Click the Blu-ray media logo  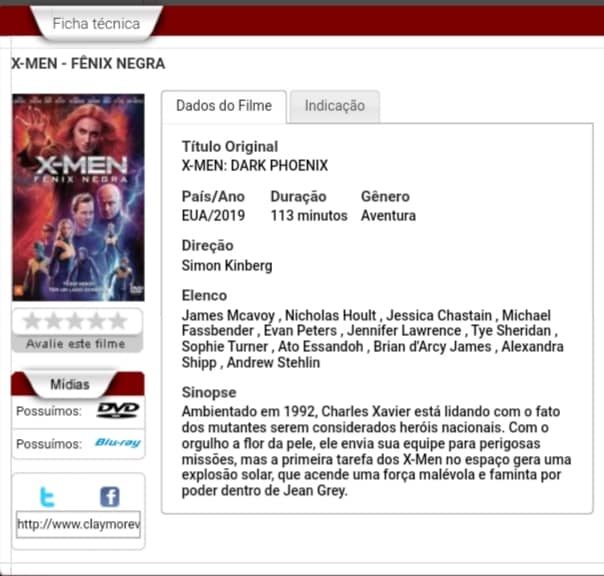click(x=118, y=443)
